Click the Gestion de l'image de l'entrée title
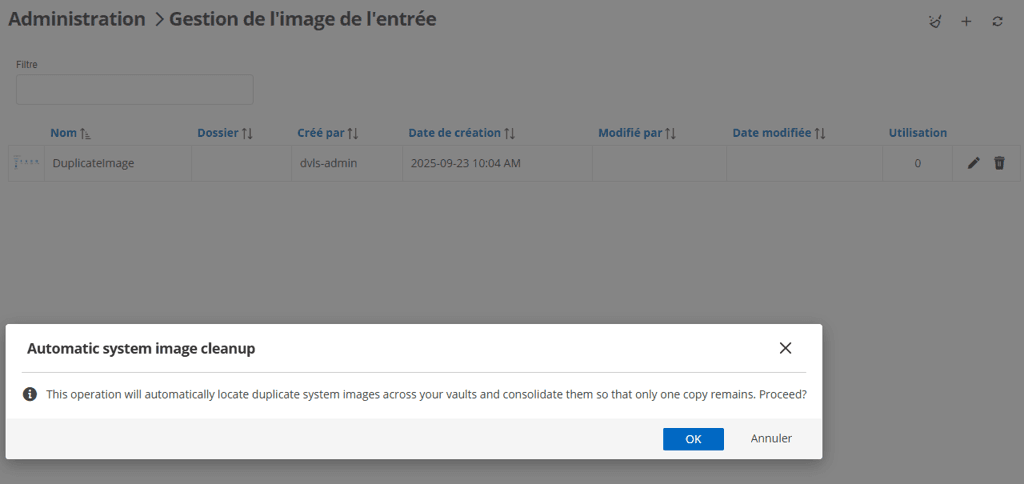The height and width of the screenshot is (484, 1024). pos(302,19)
